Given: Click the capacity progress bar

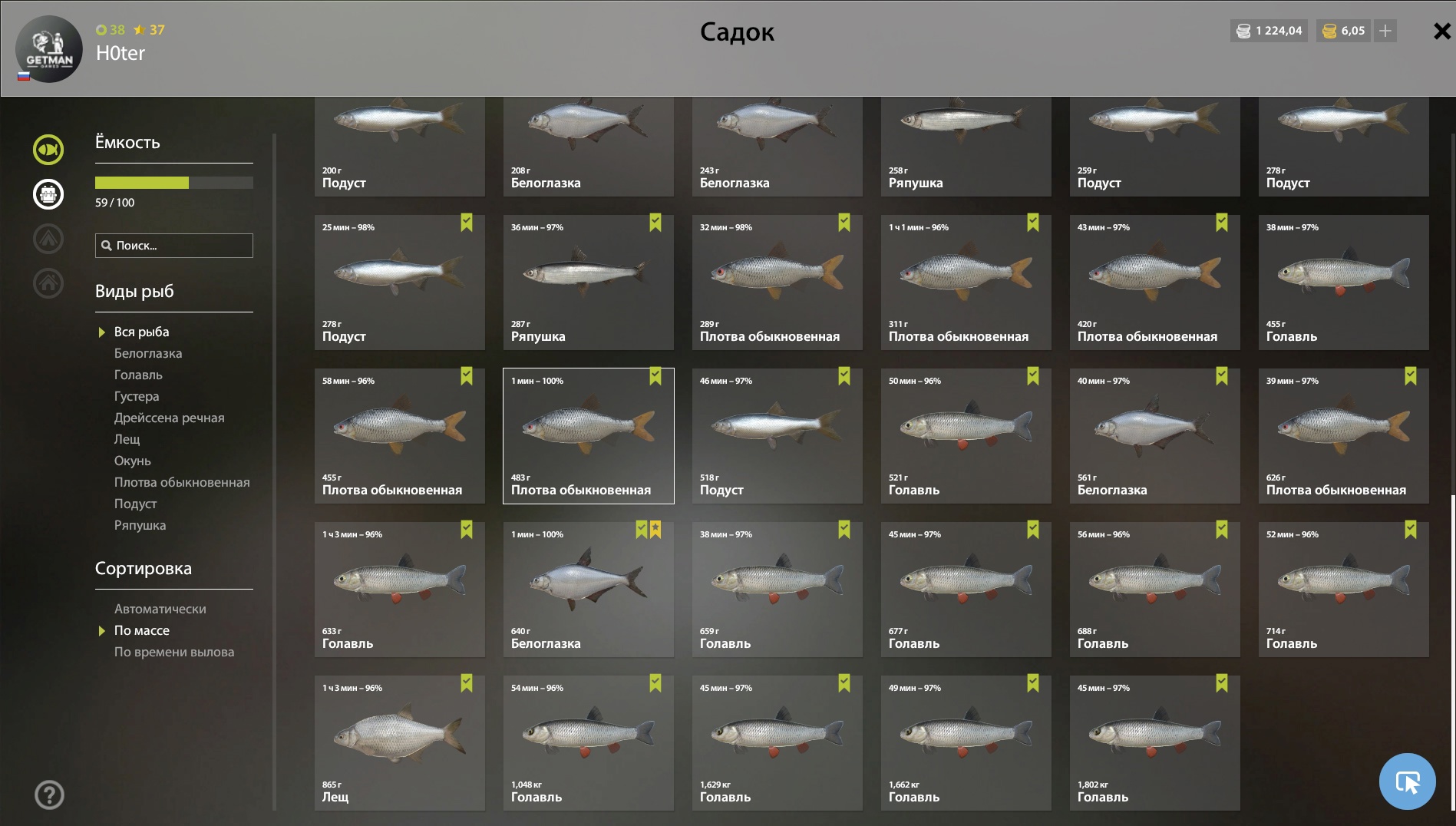Looking at the screenshot, I should (174, 183).
